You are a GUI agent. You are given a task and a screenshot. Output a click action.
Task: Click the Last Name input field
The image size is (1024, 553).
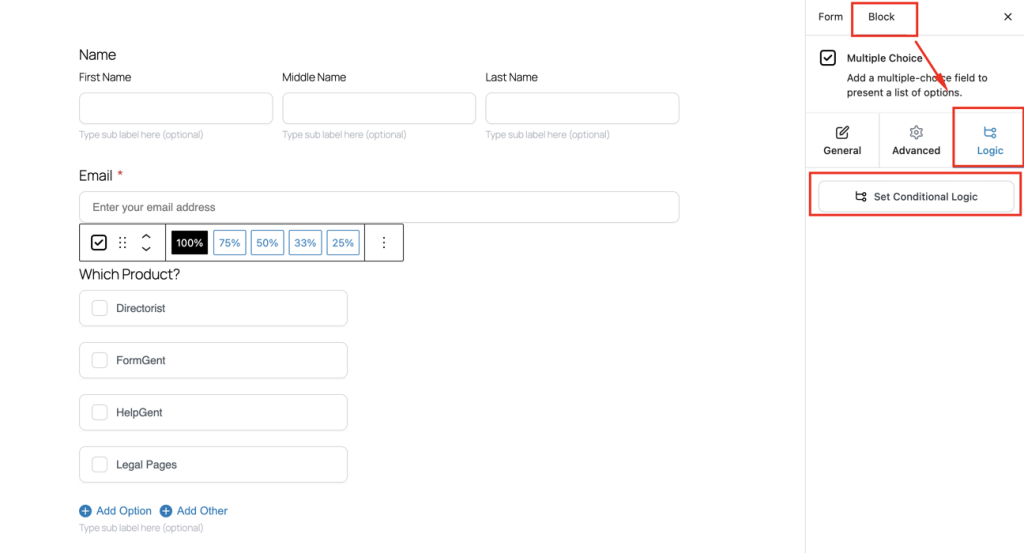pyautogui.click(x=582, y=108)
